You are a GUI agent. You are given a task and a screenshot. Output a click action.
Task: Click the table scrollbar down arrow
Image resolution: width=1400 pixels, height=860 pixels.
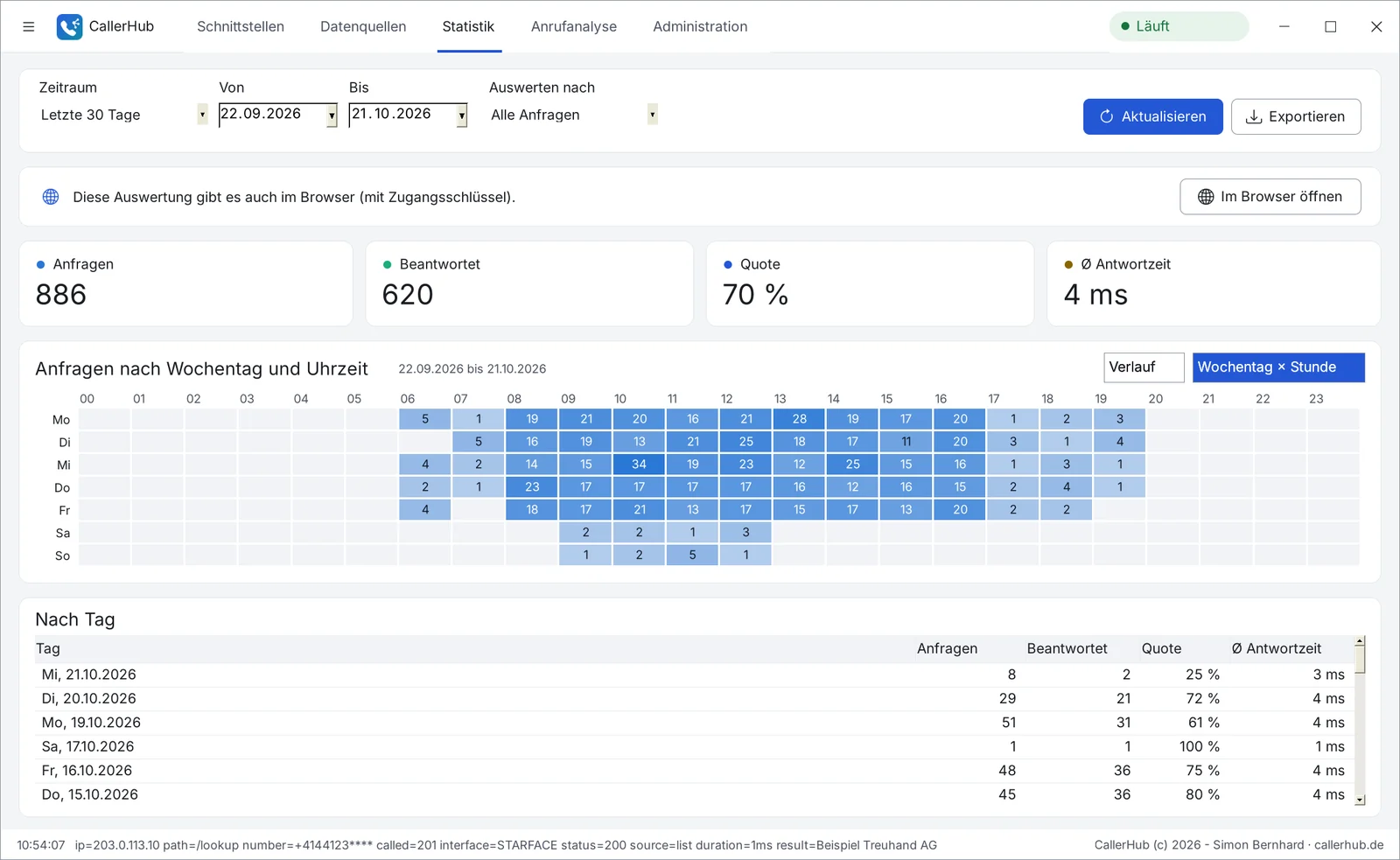coord(1360,800)
